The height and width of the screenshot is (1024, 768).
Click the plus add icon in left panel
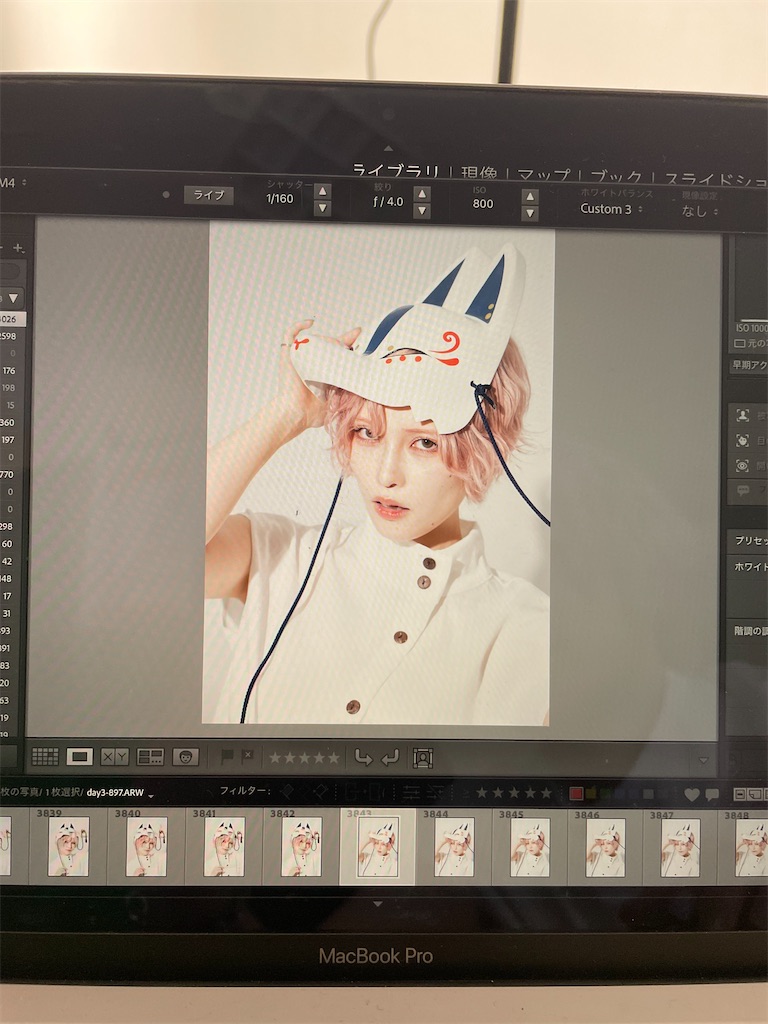click(18, 248)
